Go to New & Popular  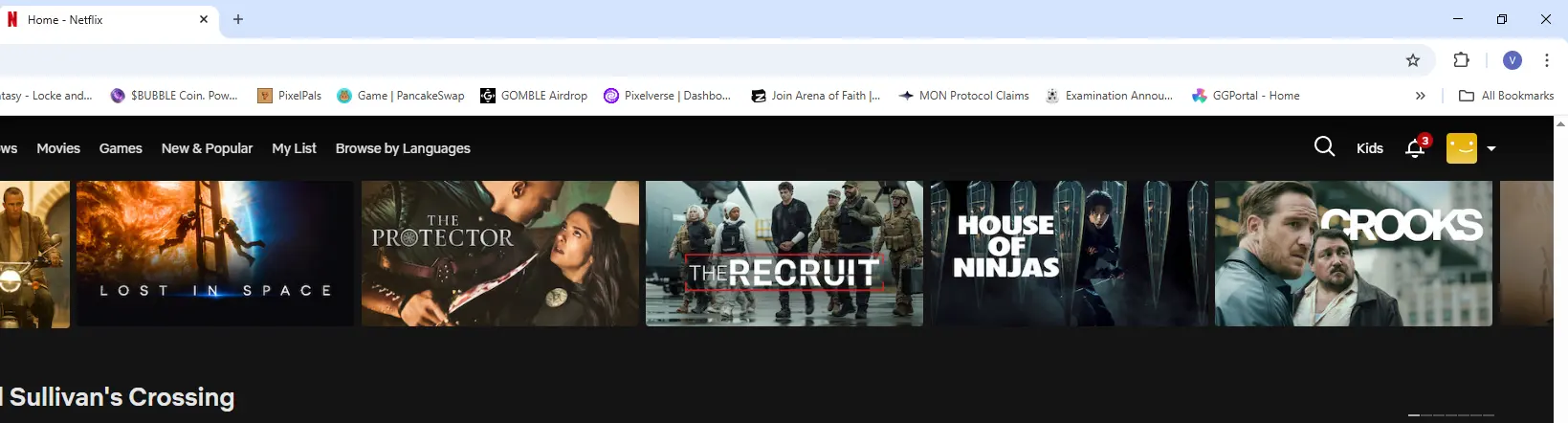[207, 148]
